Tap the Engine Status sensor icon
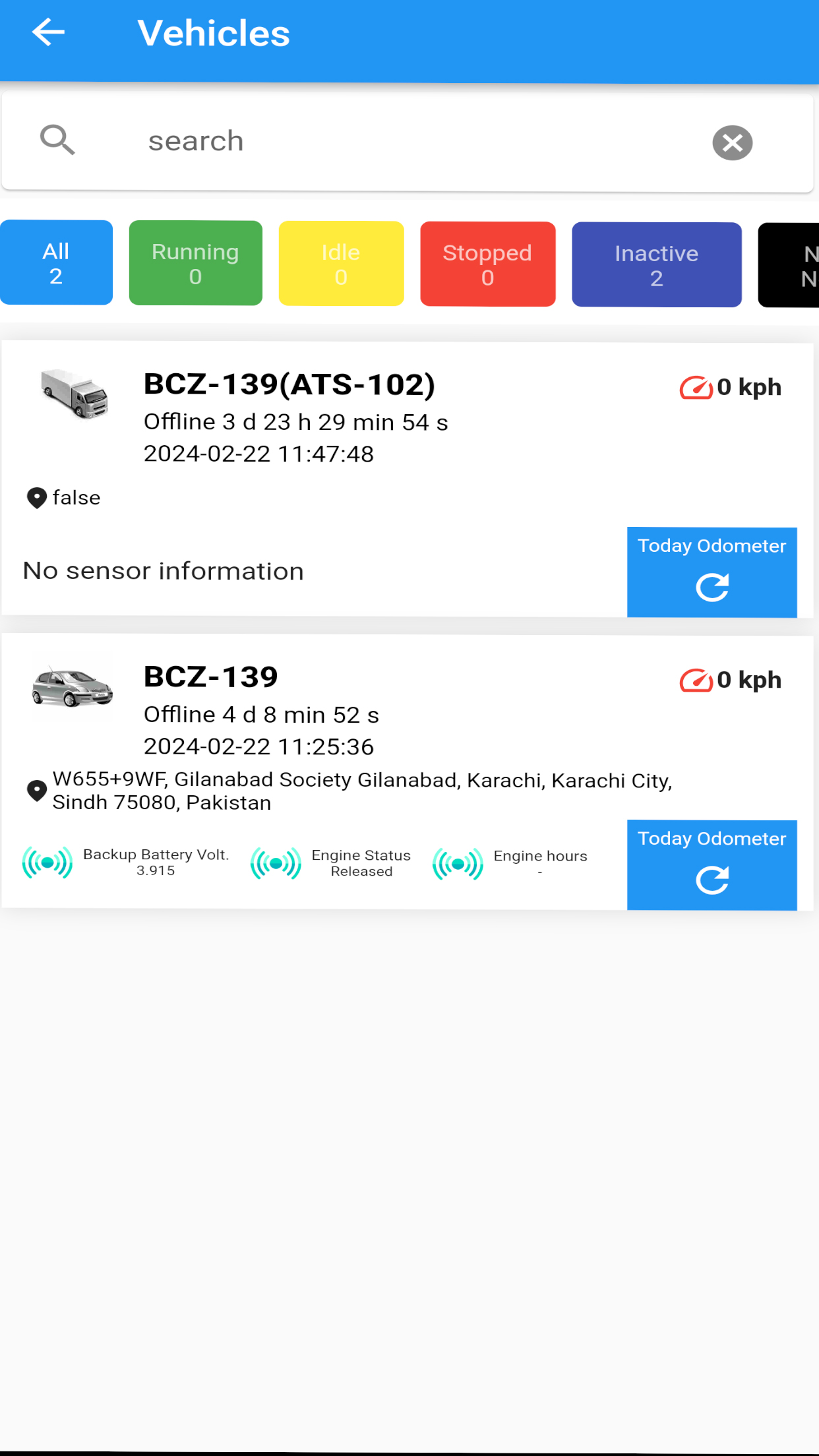 276,863
